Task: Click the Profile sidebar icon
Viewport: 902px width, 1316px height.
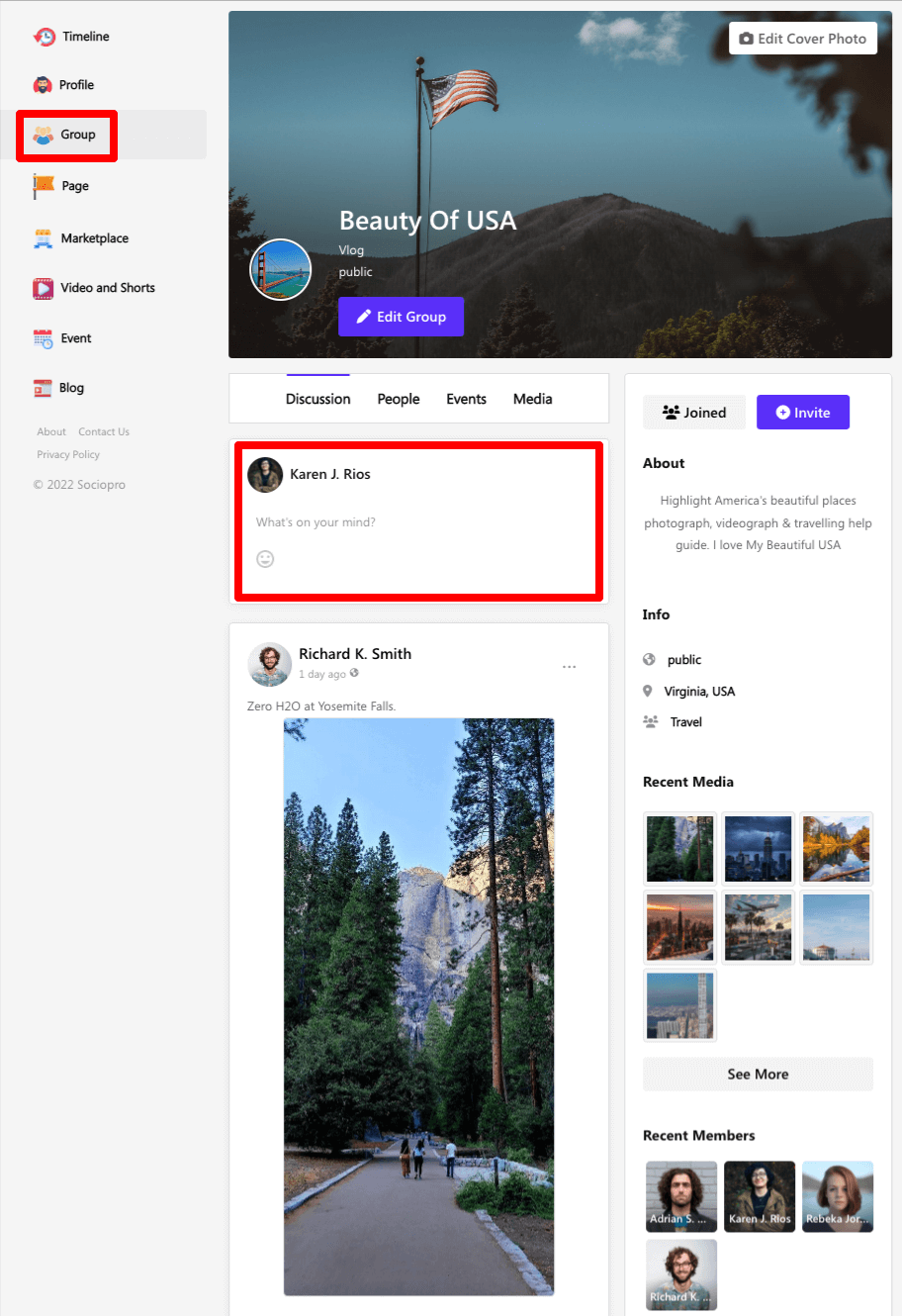Action: (x=43, y=85)
